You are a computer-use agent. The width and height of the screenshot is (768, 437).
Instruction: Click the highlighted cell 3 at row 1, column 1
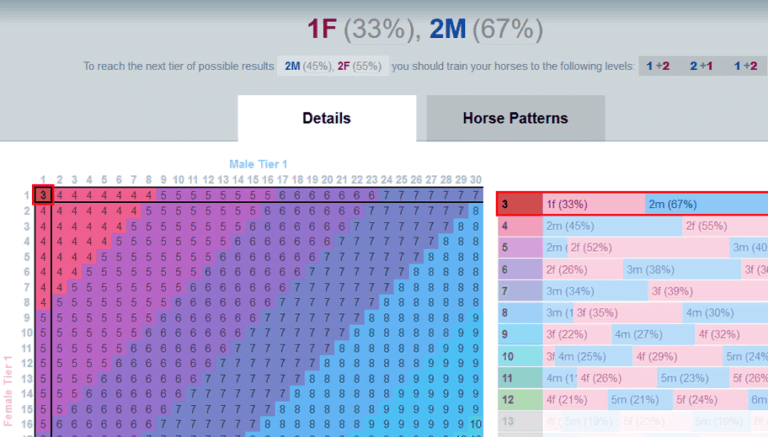pyautogui.click(x=43, y=195)
